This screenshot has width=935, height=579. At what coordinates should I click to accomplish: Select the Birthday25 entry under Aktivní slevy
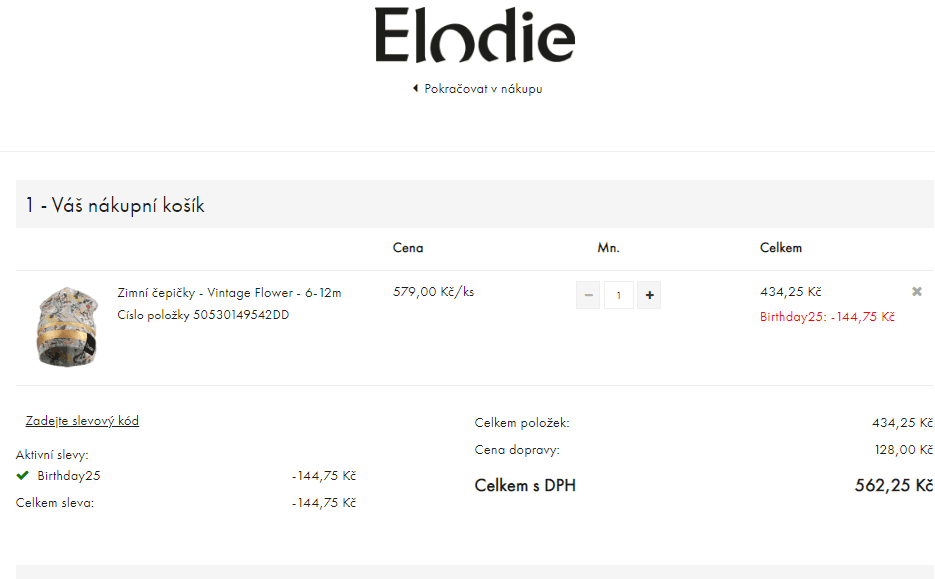click(x=69, y=476)
